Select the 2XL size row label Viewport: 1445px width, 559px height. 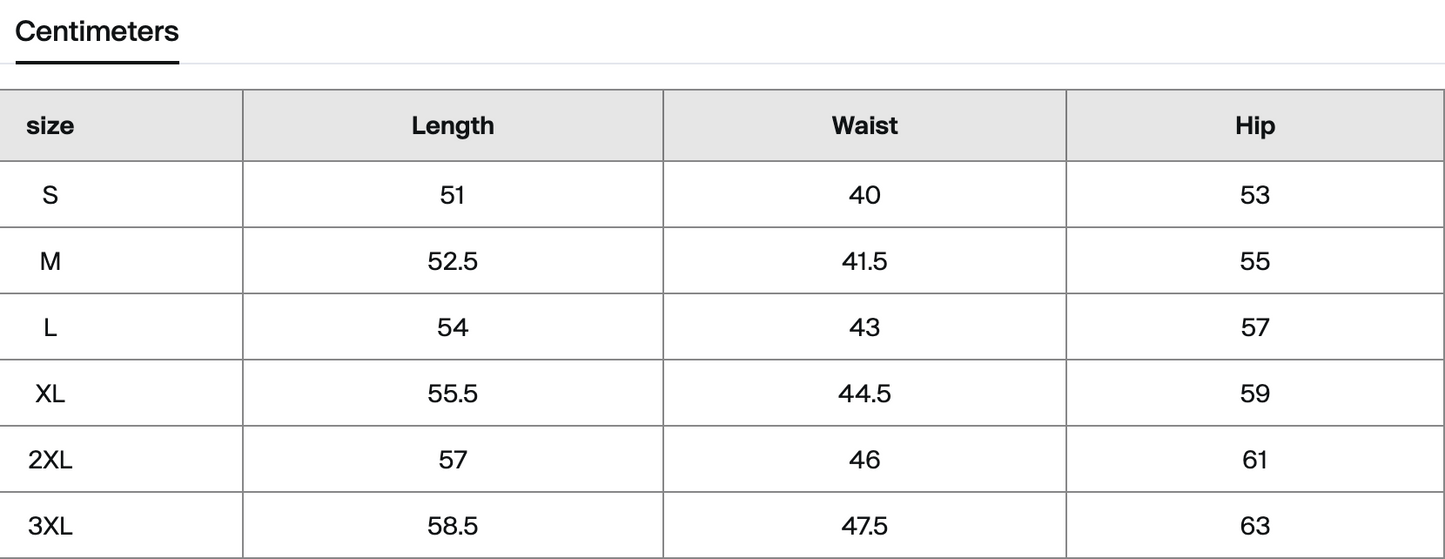click(50, 460)
